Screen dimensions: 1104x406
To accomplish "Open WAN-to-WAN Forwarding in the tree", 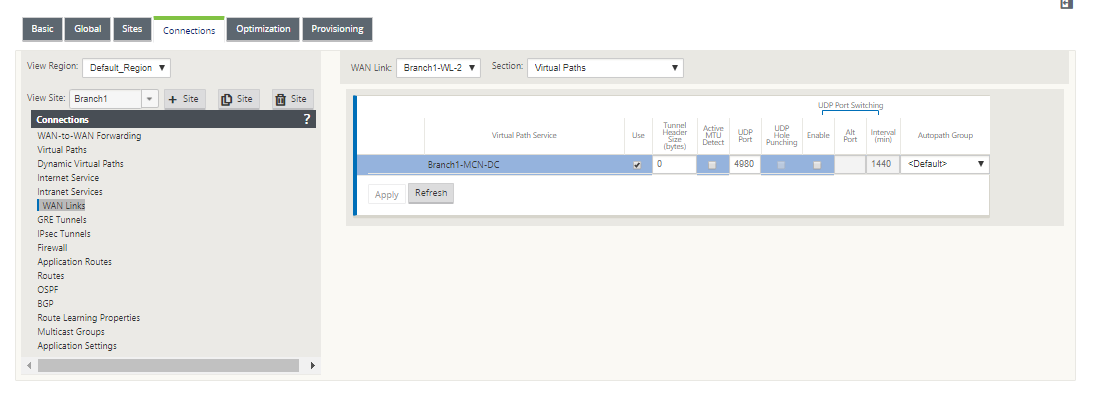I will pyautogui.click(x=89, y=136).
